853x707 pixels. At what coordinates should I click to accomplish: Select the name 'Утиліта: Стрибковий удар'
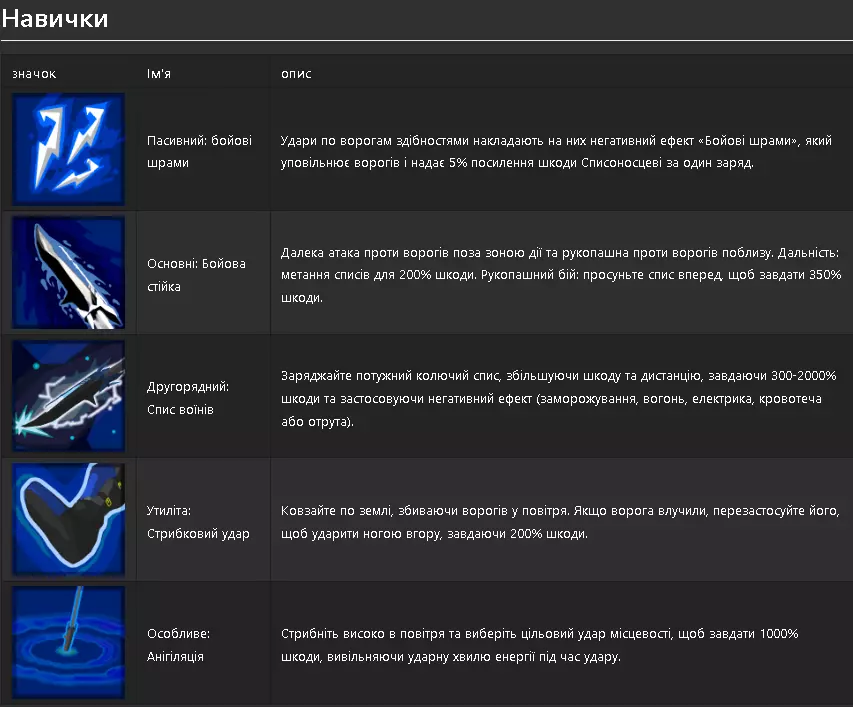click(x=198, y=522)
